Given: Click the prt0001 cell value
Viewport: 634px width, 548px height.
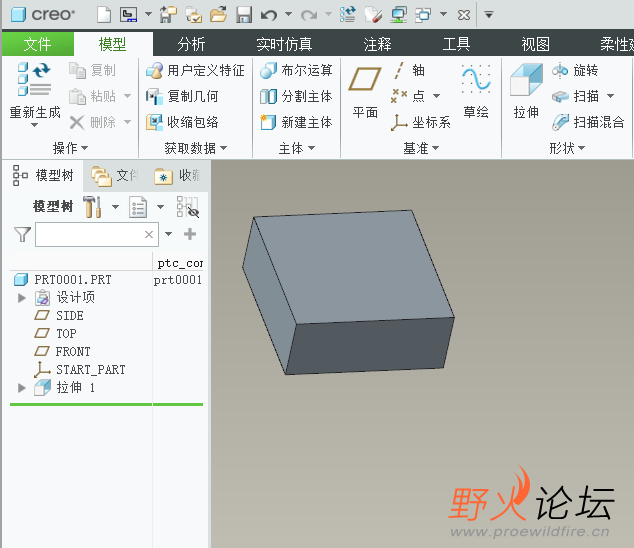Looking at the screenshot, I should coord(178,280).
